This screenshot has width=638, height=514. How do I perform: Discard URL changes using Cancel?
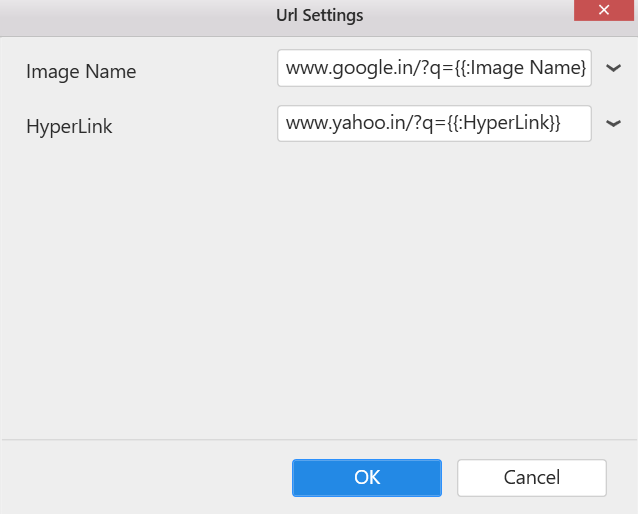pyautogui.click(x=532, y=478)
